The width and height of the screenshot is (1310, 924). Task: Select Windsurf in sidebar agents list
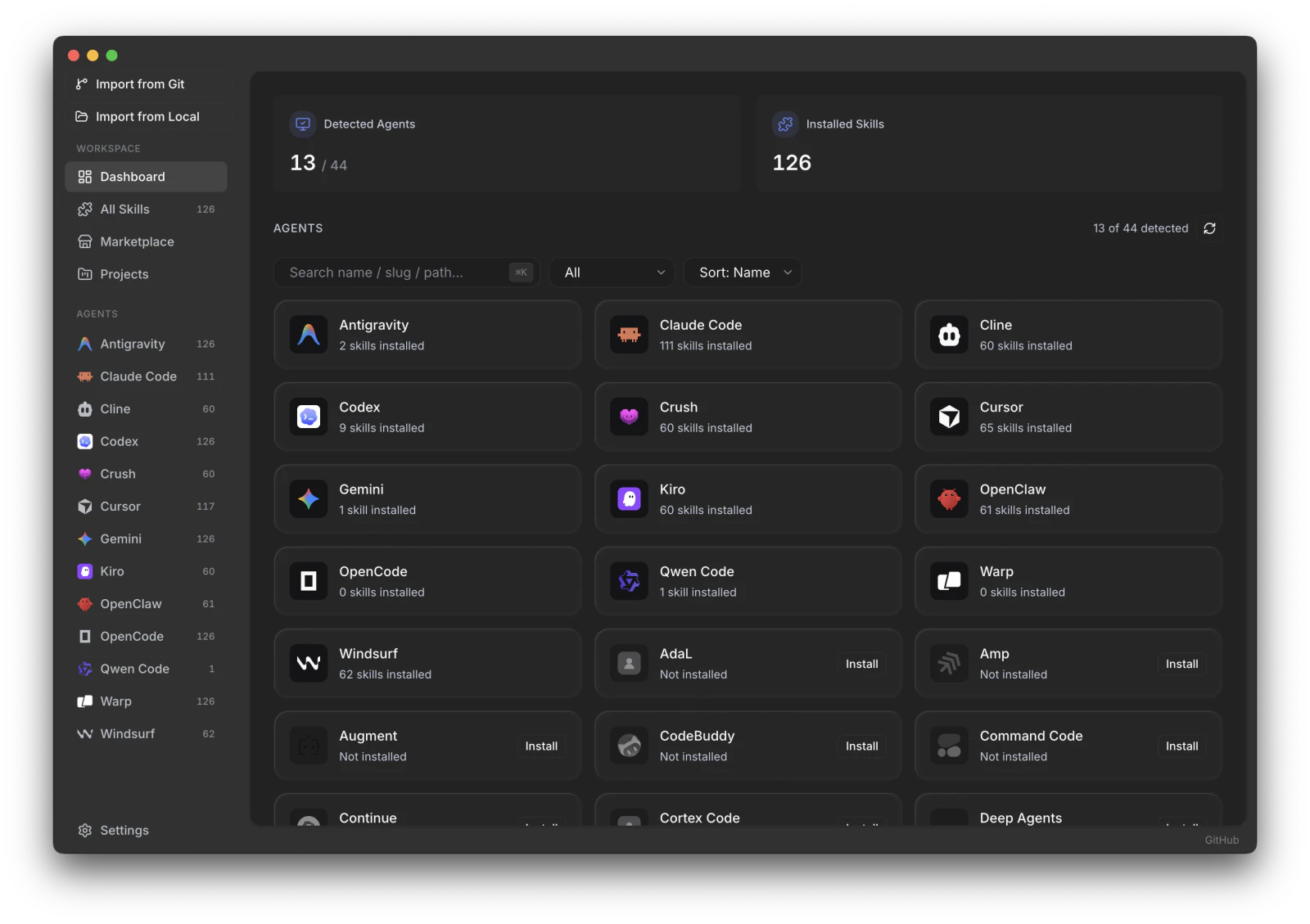pos(146,734)
